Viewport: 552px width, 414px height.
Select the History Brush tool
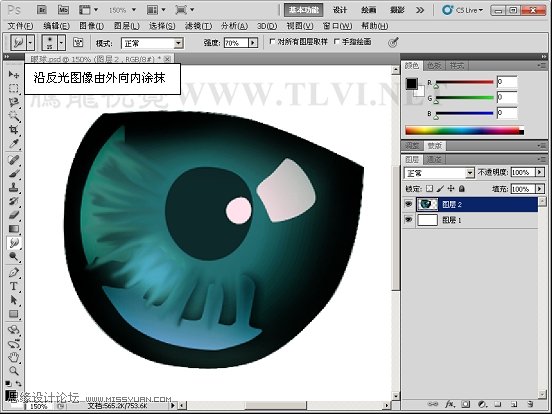click(14, 201)
